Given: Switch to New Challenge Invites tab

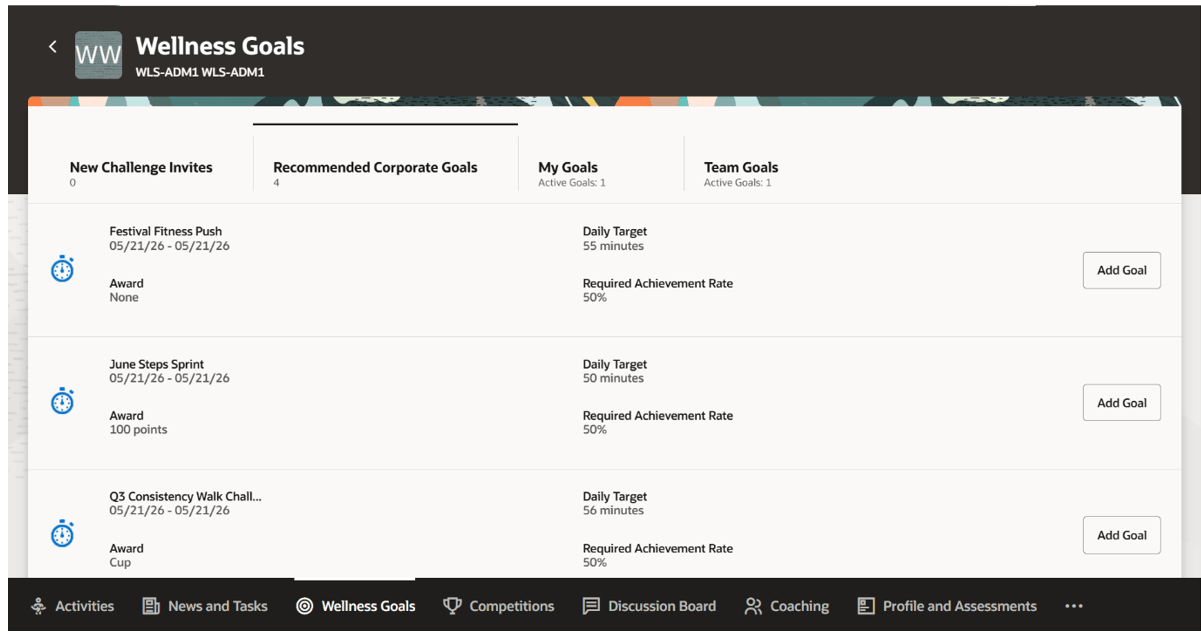Looking at the screenshot, I should 141,173.
